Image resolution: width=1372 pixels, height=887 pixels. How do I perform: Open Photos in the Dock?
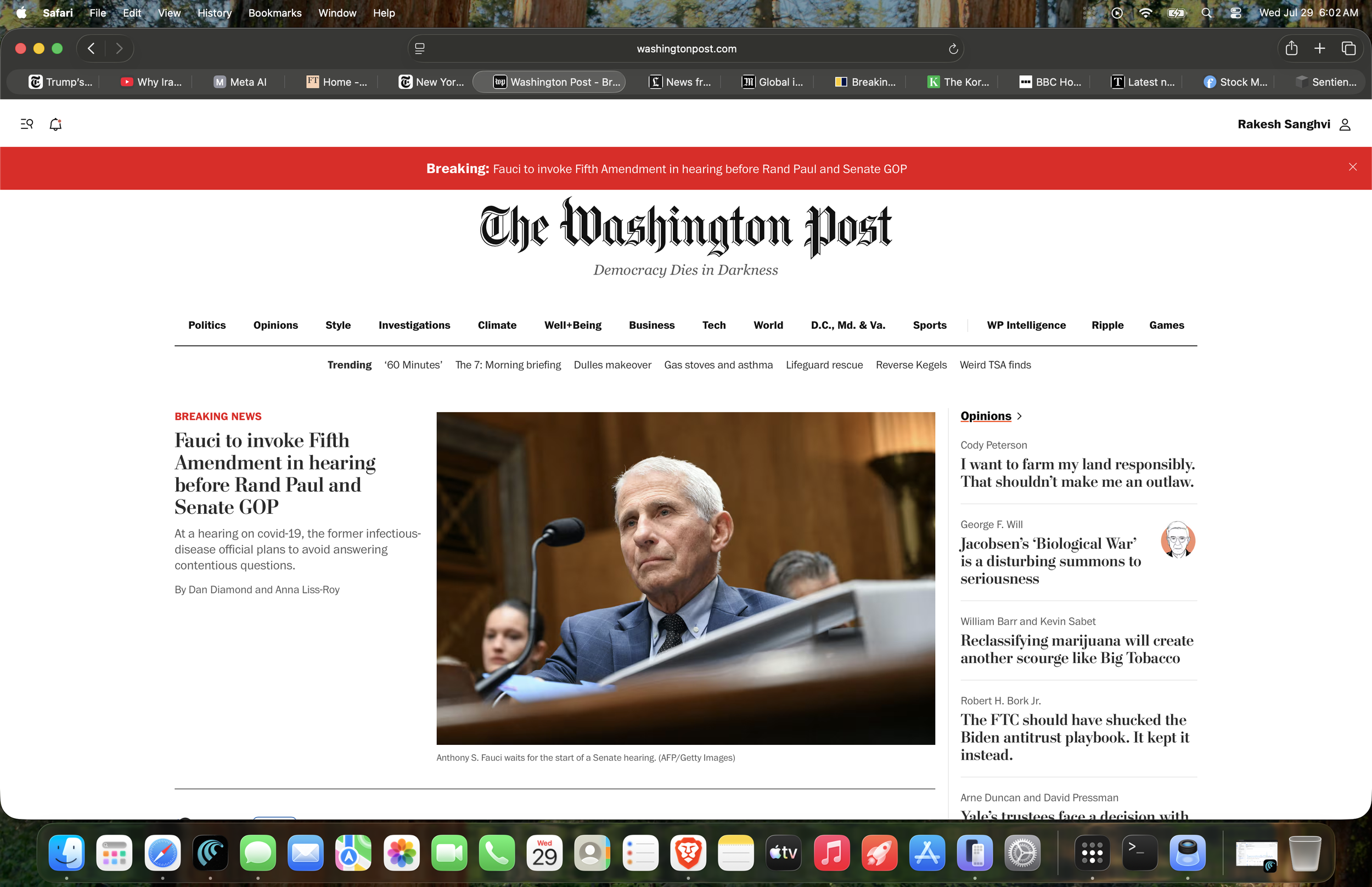point(401,852)
